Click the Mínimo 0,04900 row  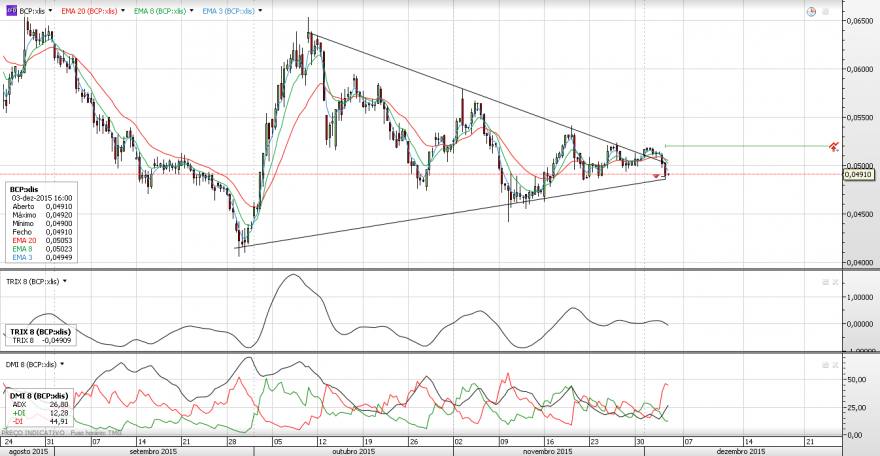(x=42, y=223)
